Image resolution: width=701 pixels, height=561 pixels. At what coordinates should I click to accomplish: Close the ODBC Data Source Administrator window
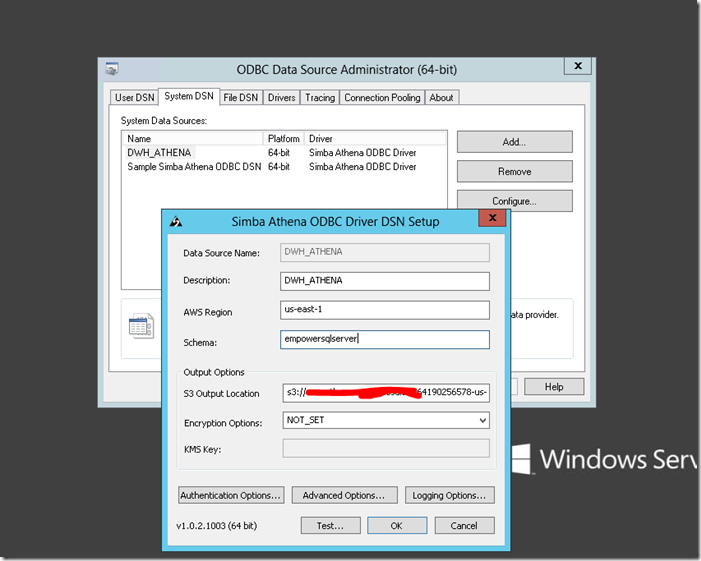click(x=578, y=66)
